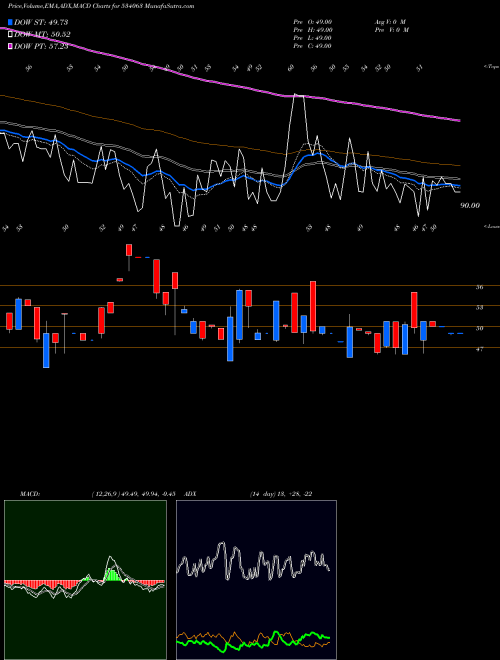Click the ADX (14 day) values text
500x660 pixels.
point(281,494)
